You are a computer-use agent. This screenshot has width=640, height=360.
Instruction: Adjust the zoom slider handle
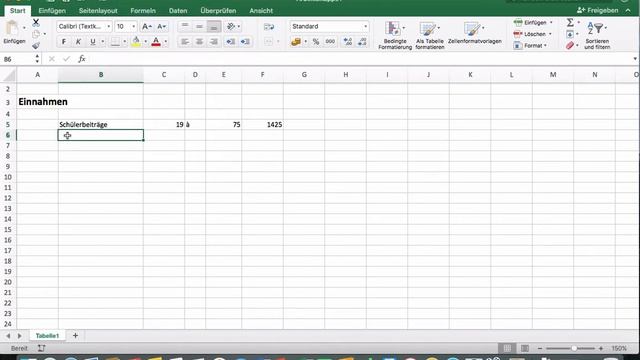tap(574, 349)
